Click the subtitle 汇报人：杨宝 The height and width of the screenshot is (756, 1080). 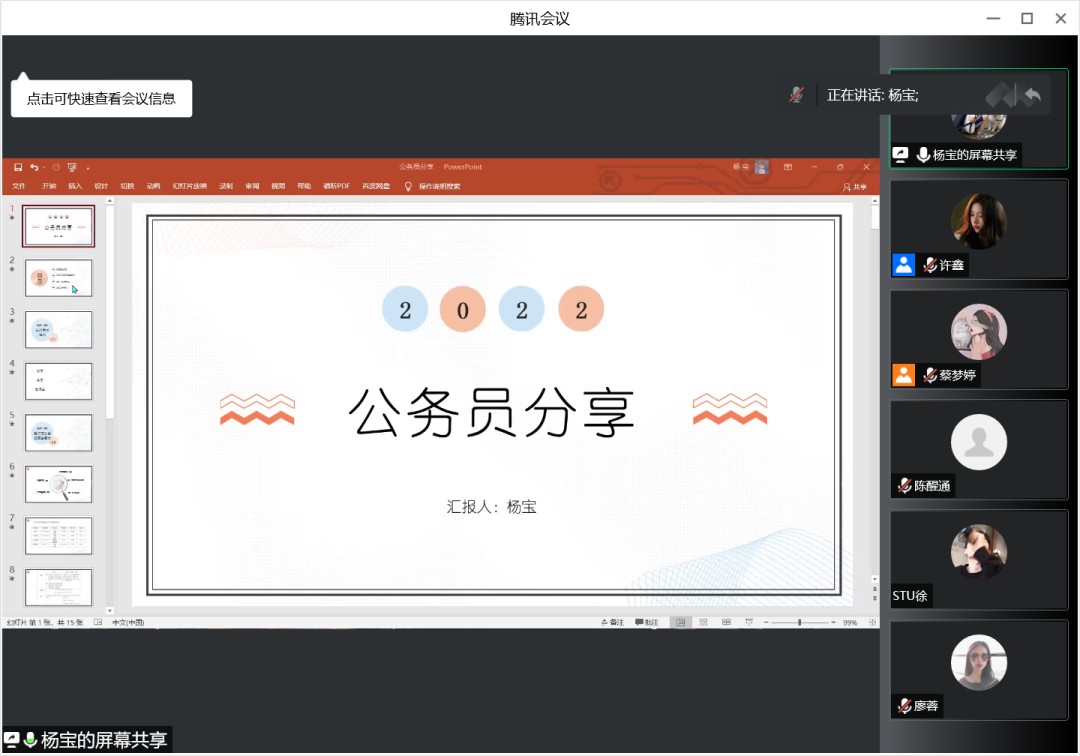tap(491, 507)
